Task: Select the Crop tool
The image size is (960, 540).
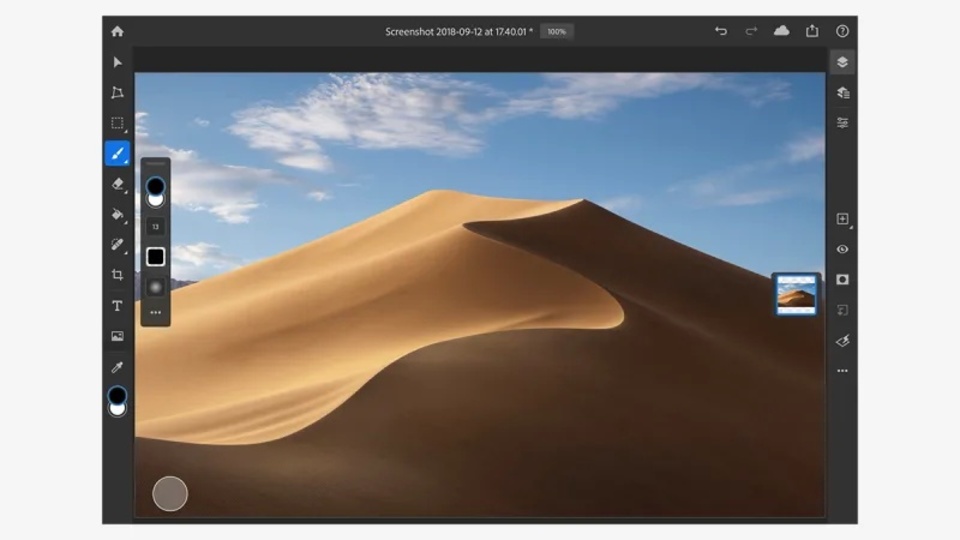Action: tap(117, 275)
